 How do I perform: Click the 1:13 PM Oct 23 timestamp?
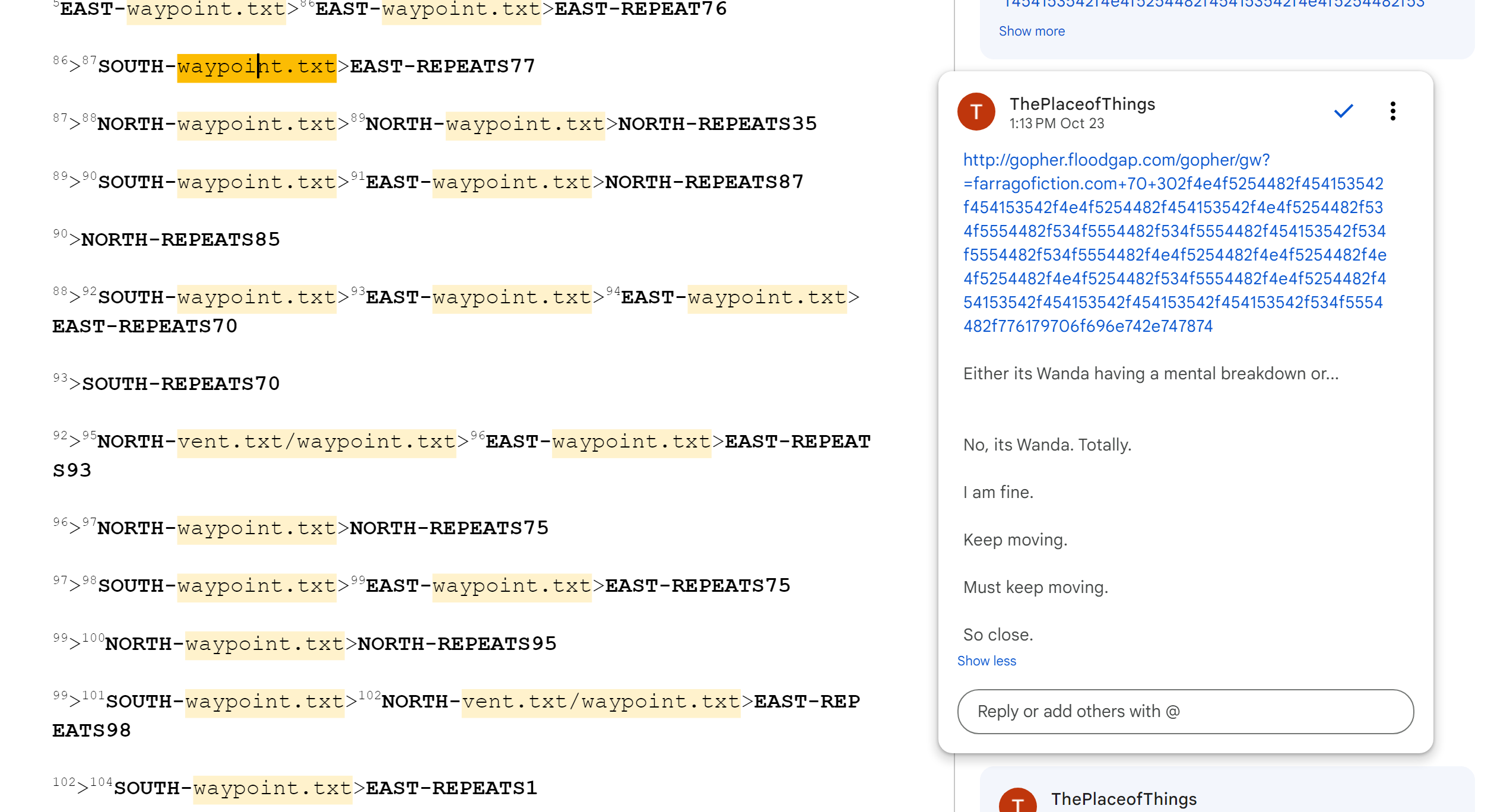[x=1057, y=123]
